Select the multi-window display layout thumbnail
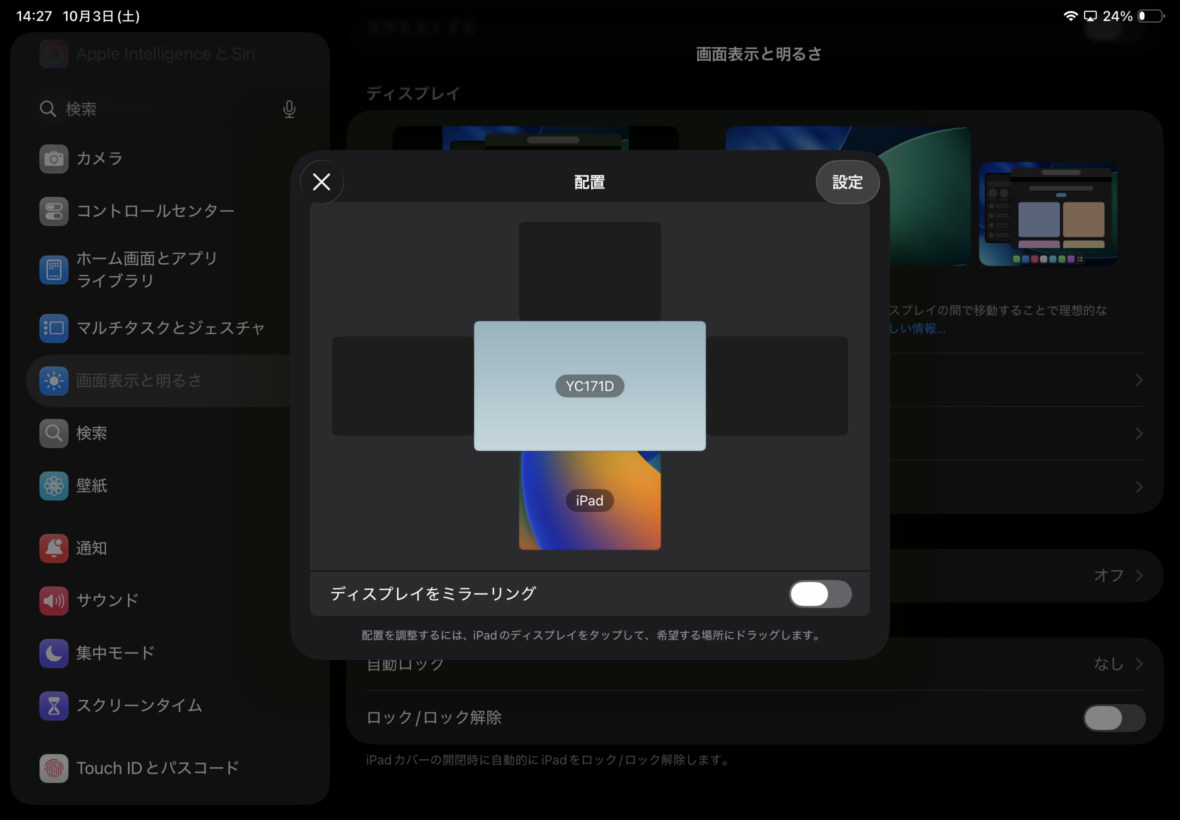The height and width of the screenshot is (820, 1180). (x=1048, y=214)
